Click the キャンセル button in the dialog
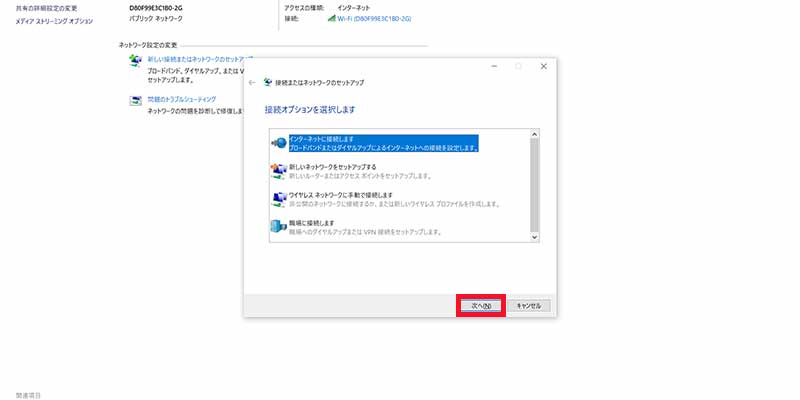800x400 pixels. (529, 306)
